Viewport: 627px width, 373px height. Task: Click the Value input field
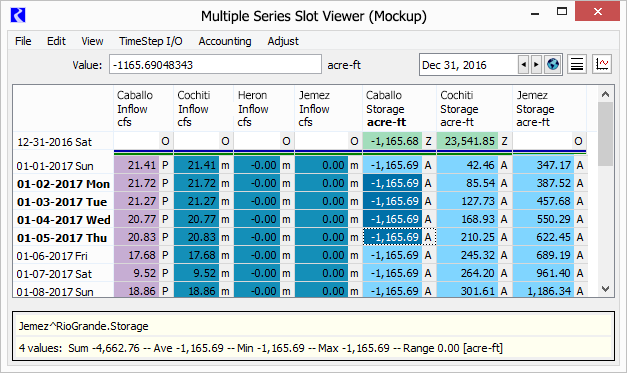click(x=215, y=64)
